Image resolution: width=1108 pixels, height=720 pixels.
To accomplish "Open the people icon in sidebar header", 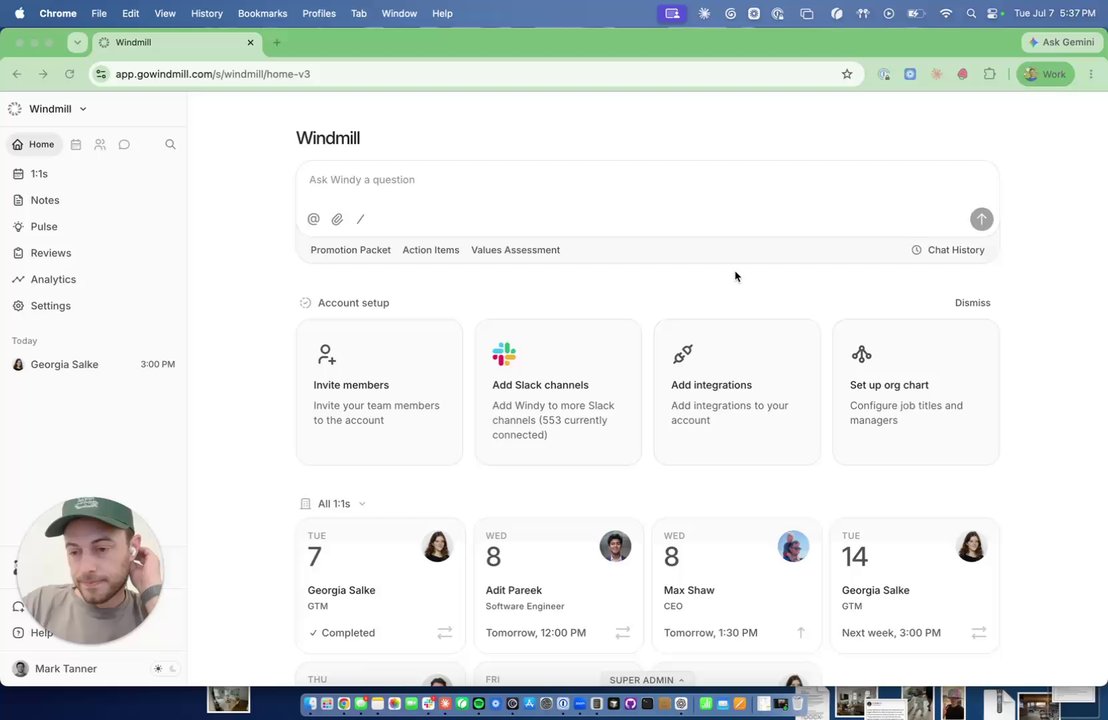I will 100,144.
